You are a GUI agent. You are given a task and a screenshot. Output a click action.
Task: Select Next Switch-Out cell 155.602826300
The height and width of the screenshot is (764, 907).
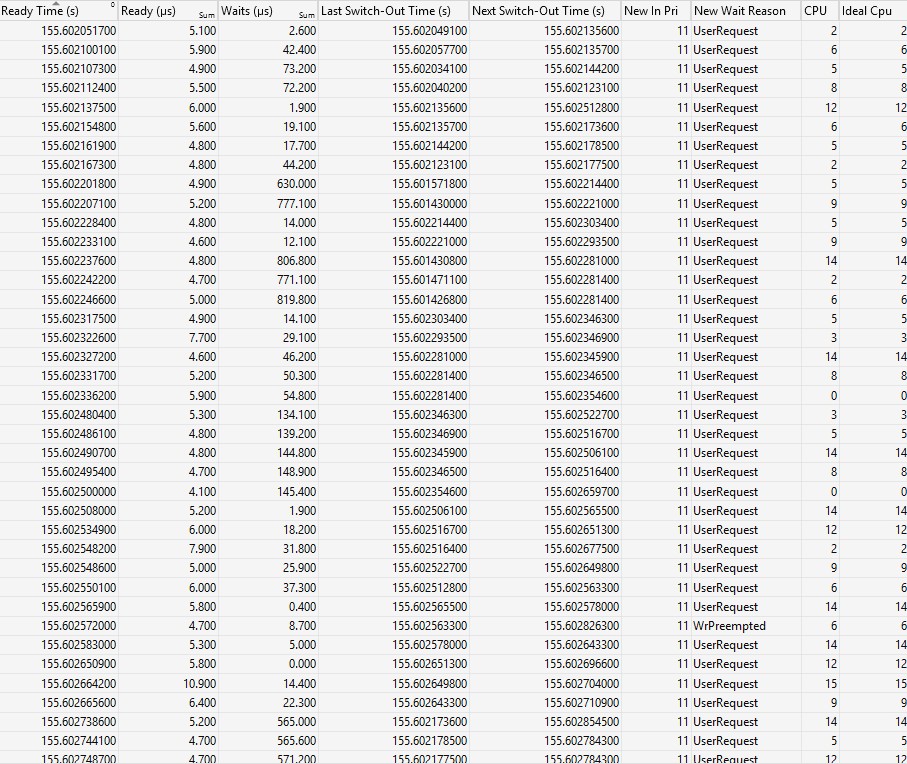581,626
